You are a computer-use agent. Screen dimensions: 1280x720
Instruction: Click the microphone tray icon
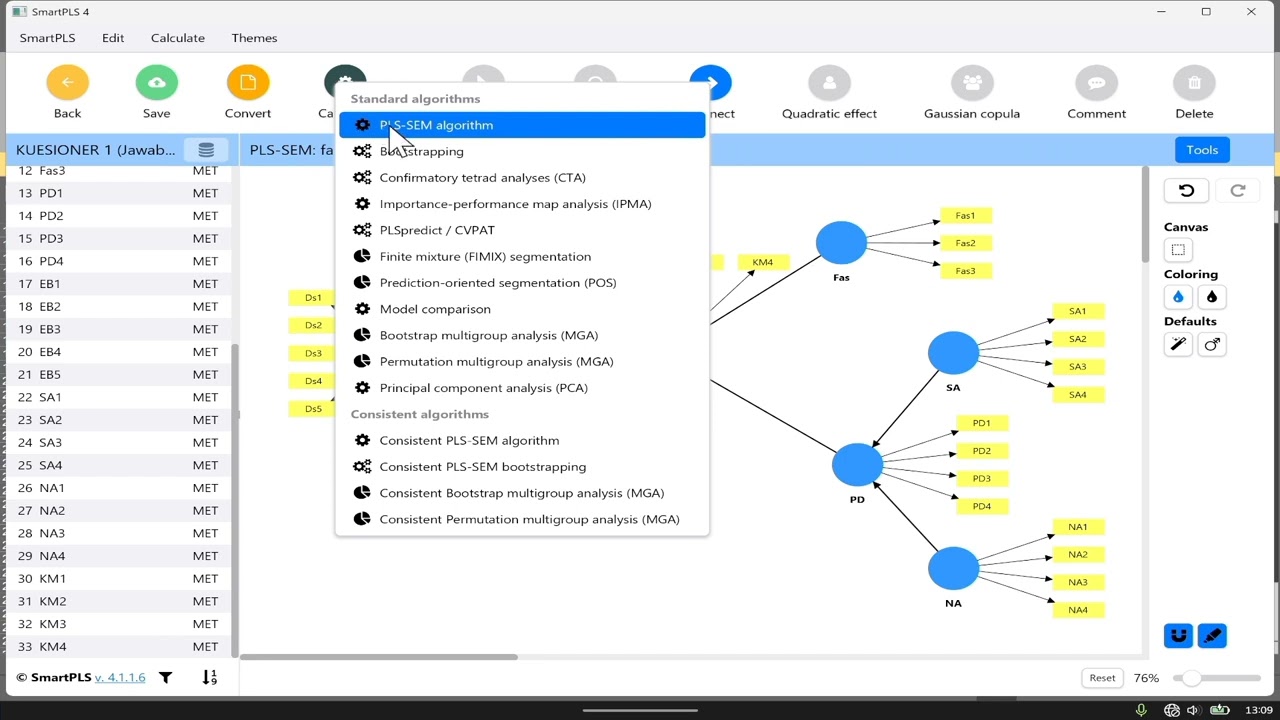(1141, 710)
